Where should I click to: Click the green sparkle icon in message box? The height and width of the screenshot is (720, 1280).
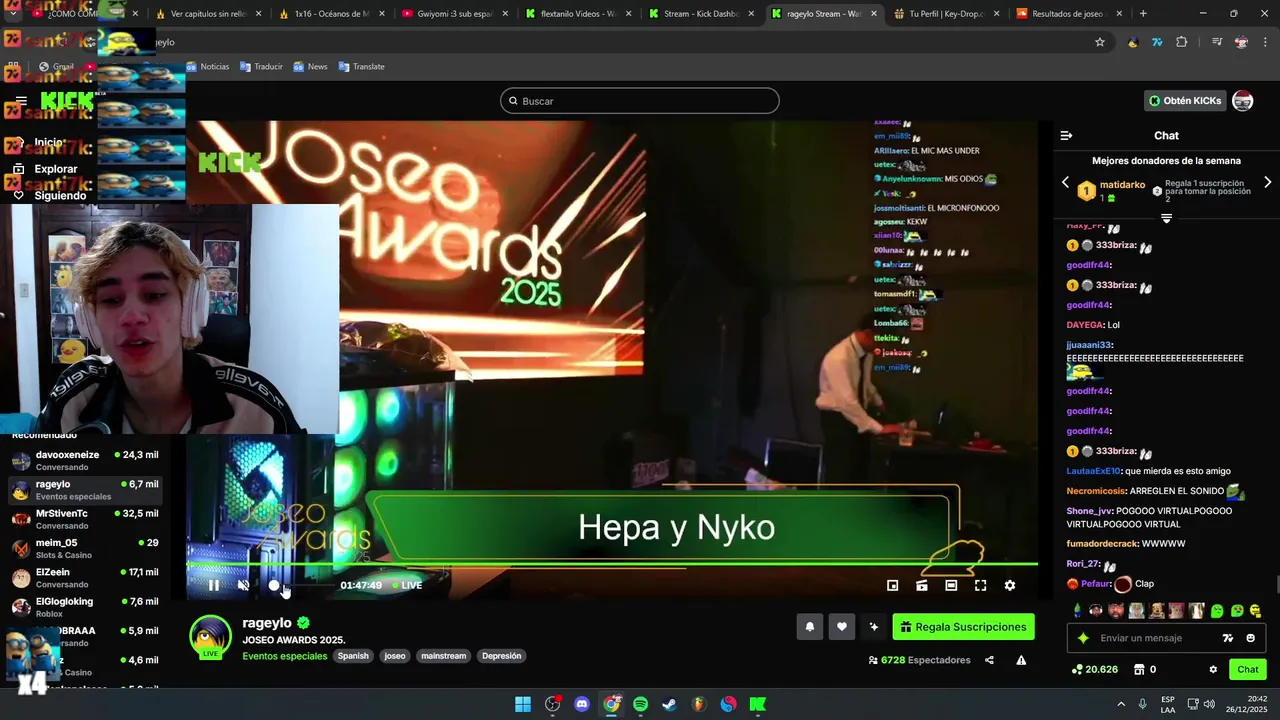coord(1083,638)
